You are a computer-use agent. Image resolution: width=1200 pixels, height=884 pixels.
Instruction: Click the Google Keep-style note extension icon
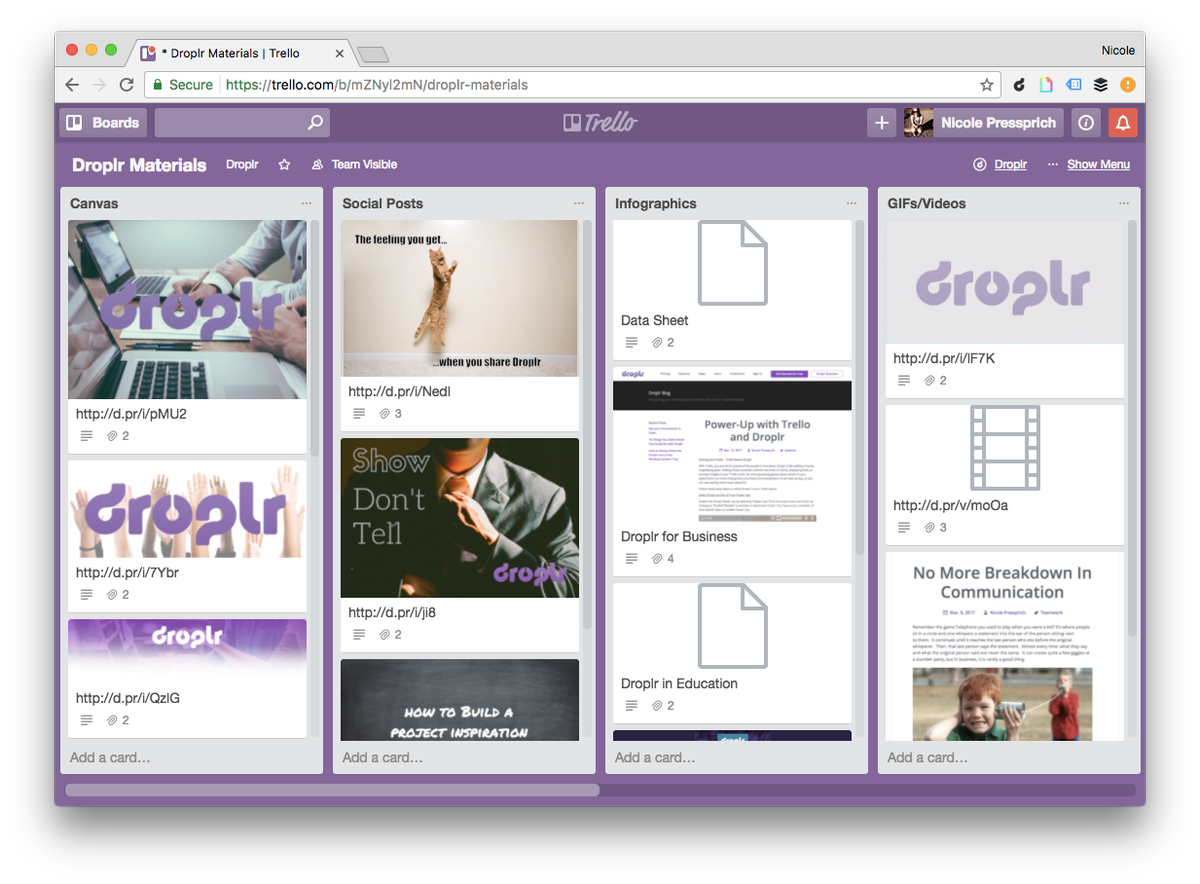[1046, 85]
